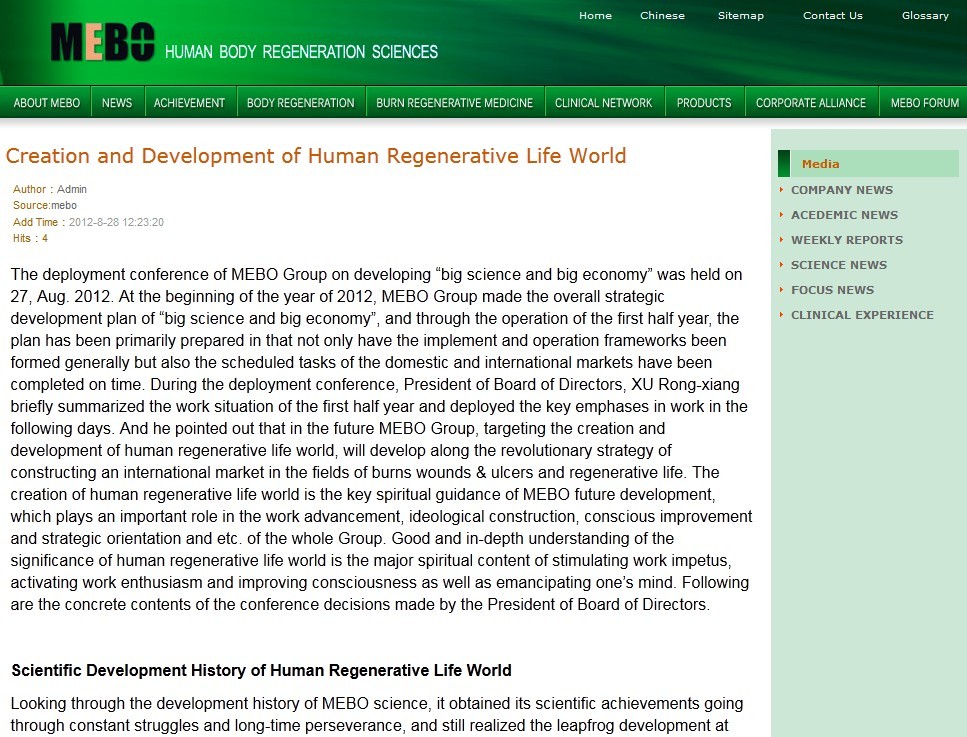Open the Corporate Alliance menu
This screenshot has height=737, width=967.
811,102
